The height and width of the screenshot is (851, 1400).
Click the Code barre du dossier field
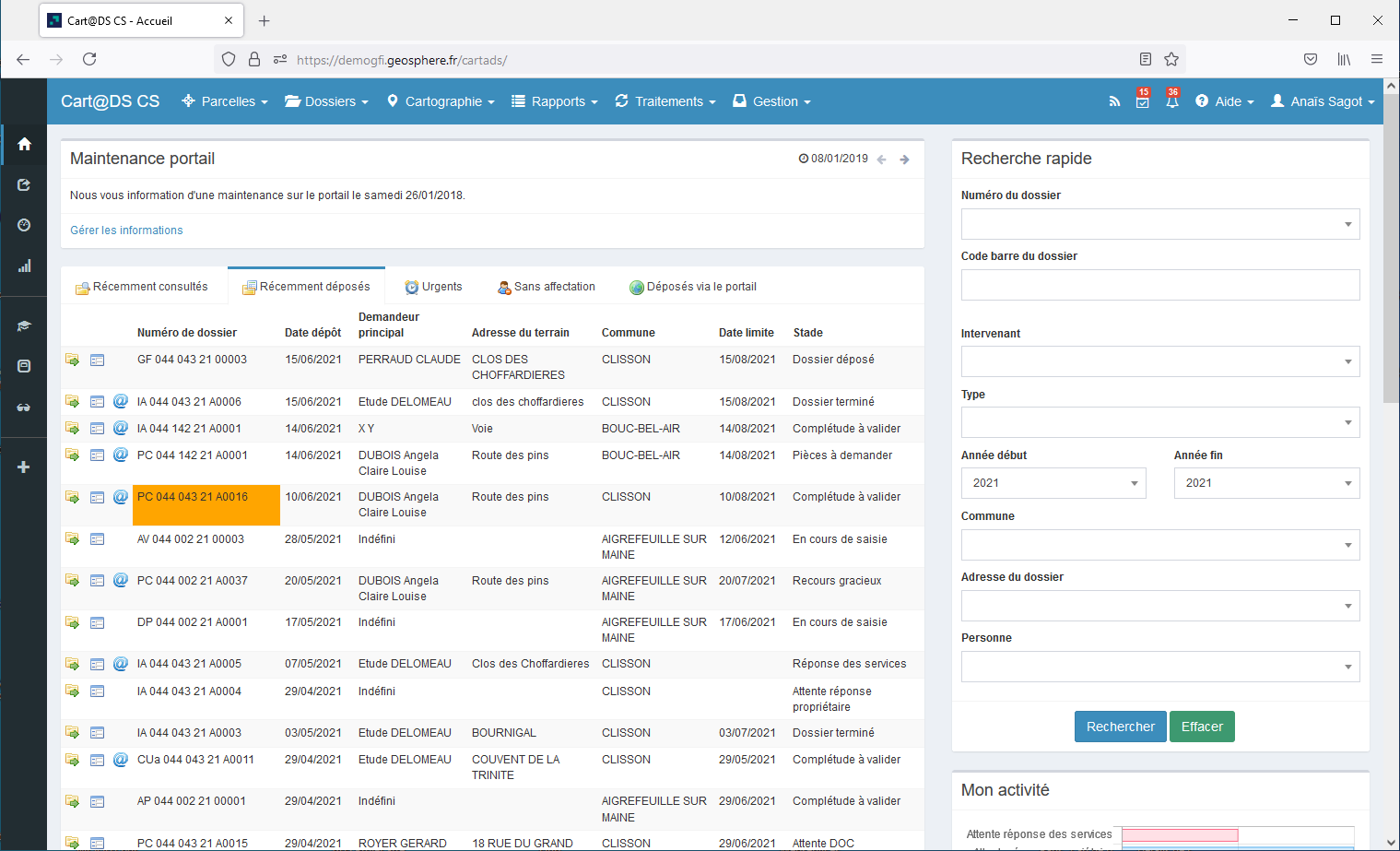tap(1159, 285)
